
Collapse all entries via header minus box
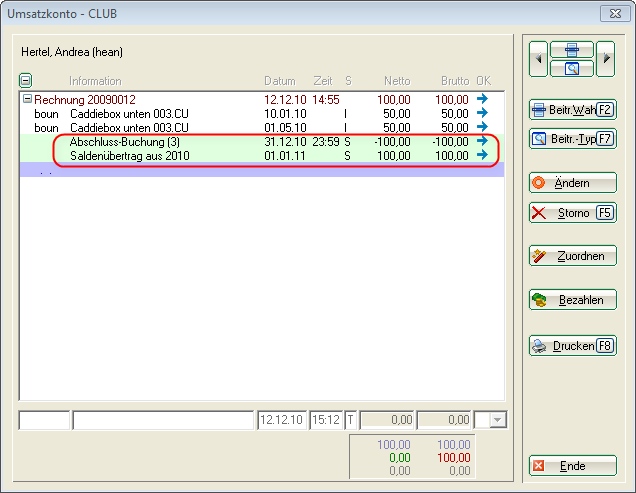coord(25,81)
